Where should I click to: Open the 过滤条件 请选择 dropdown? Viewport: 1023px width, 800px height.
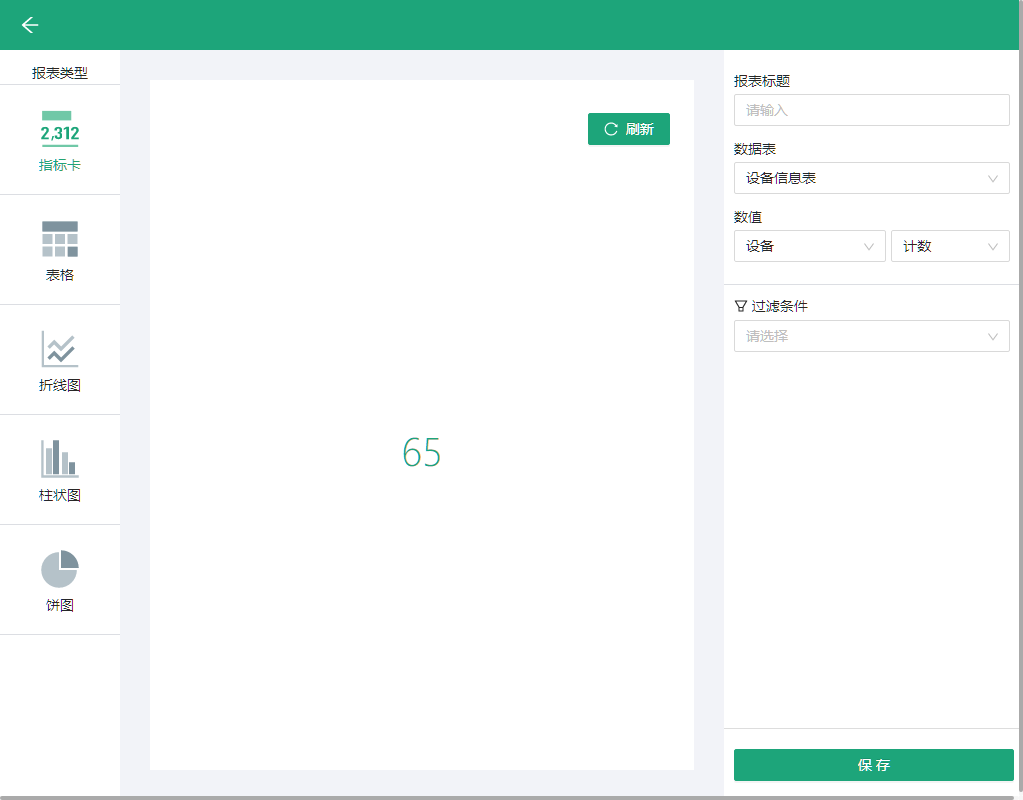(x=871, y=336)
